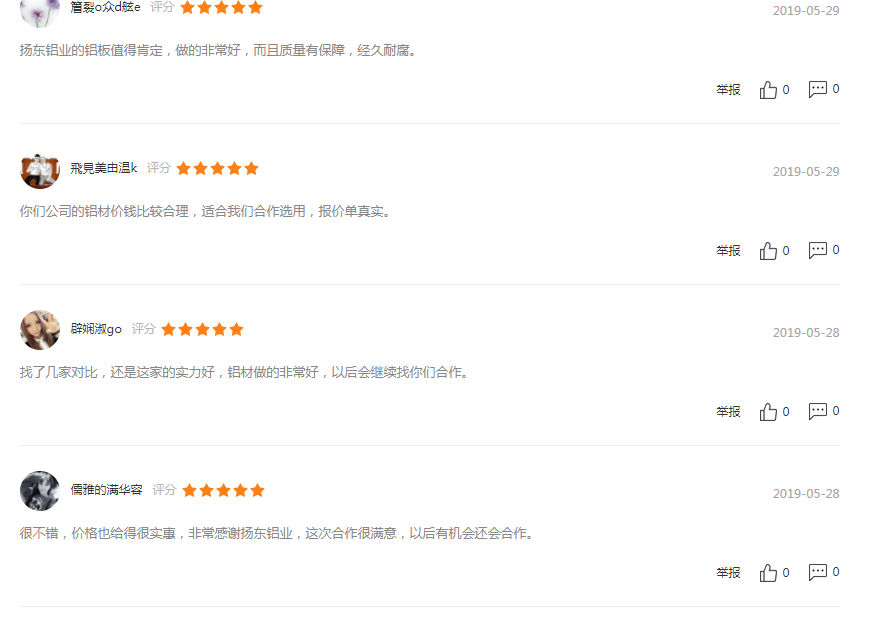This screenshot has height=631, width=871.
Task: Open comment icon for 辟娴淑go's review
Action: pos(818,411)
